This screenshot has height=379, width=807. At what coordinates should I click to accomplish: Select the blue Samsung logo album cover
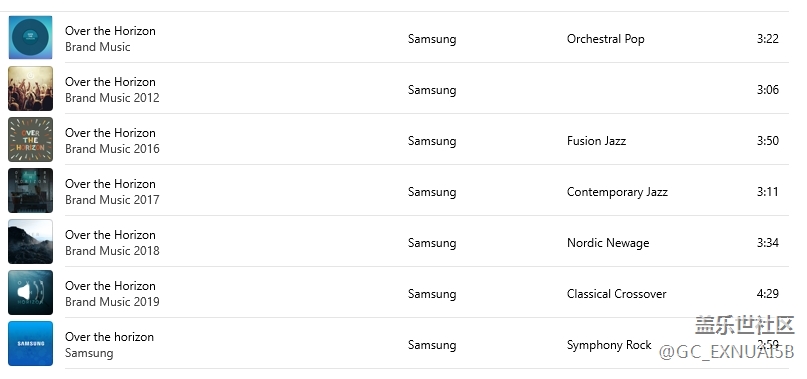pyautogui.click(x=30, y=343)
